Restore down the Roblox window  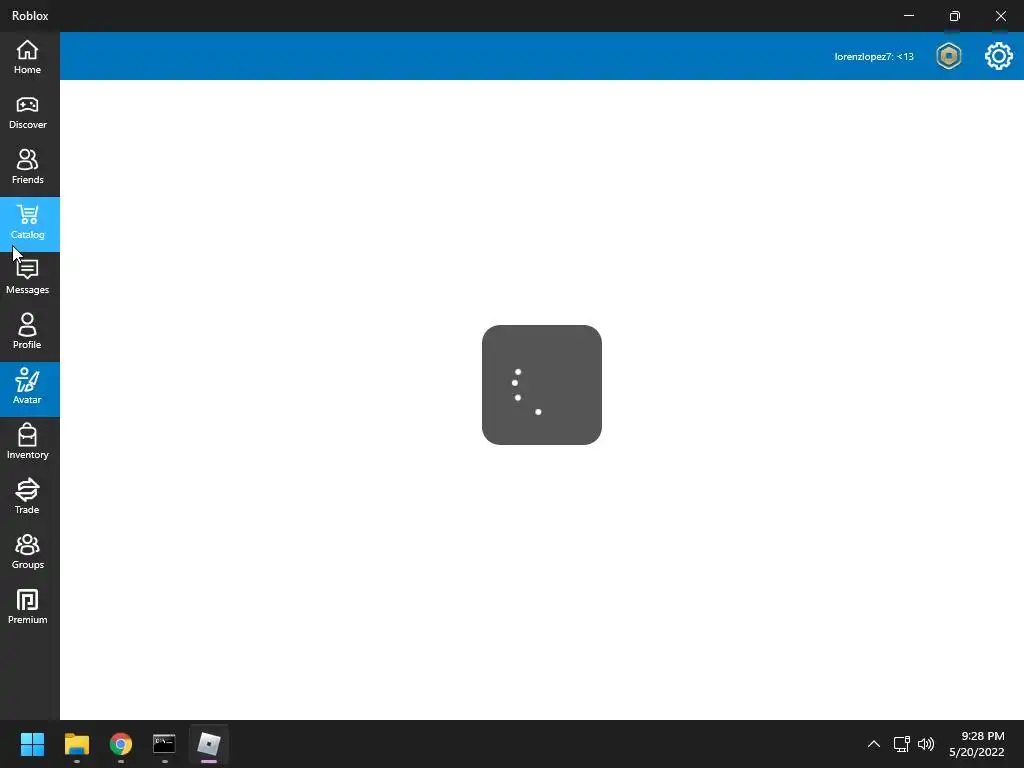click(x=954, y=16)
